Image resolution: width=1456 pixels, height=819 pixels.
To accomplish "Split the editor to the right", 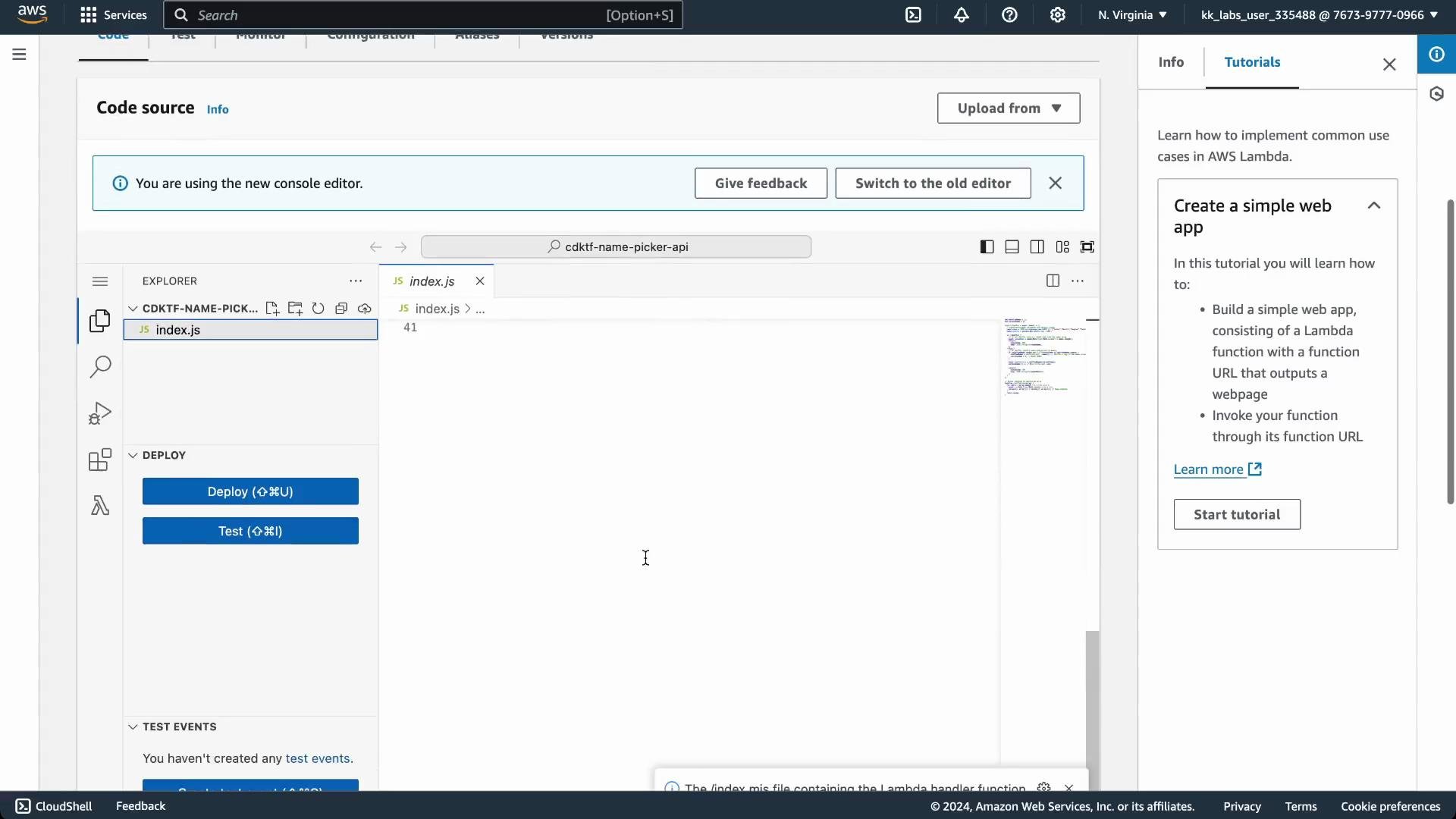I will [1053, 281].
